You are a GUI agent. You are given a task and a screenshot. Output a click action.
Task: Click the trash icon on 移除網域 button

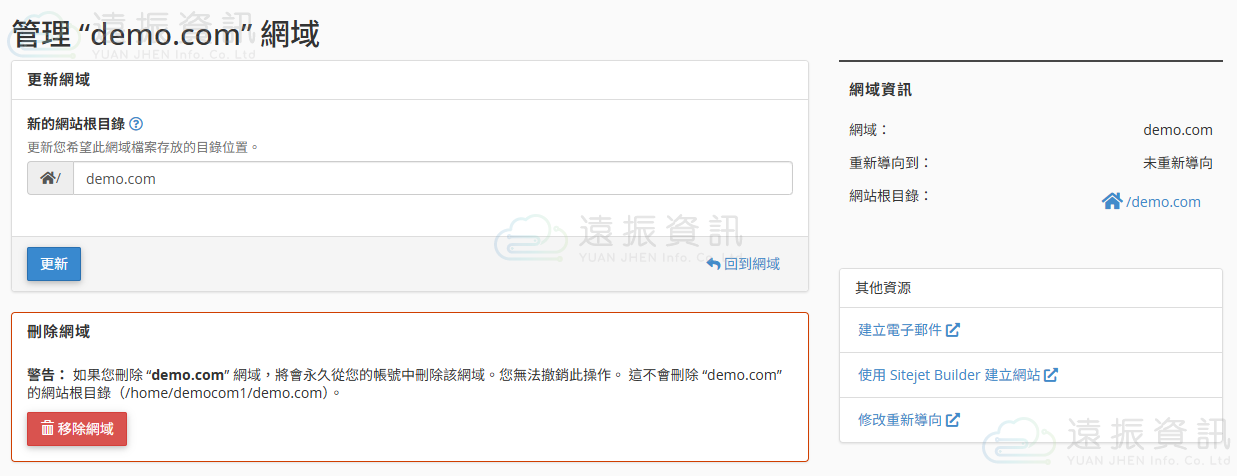(x=47, y=429)
